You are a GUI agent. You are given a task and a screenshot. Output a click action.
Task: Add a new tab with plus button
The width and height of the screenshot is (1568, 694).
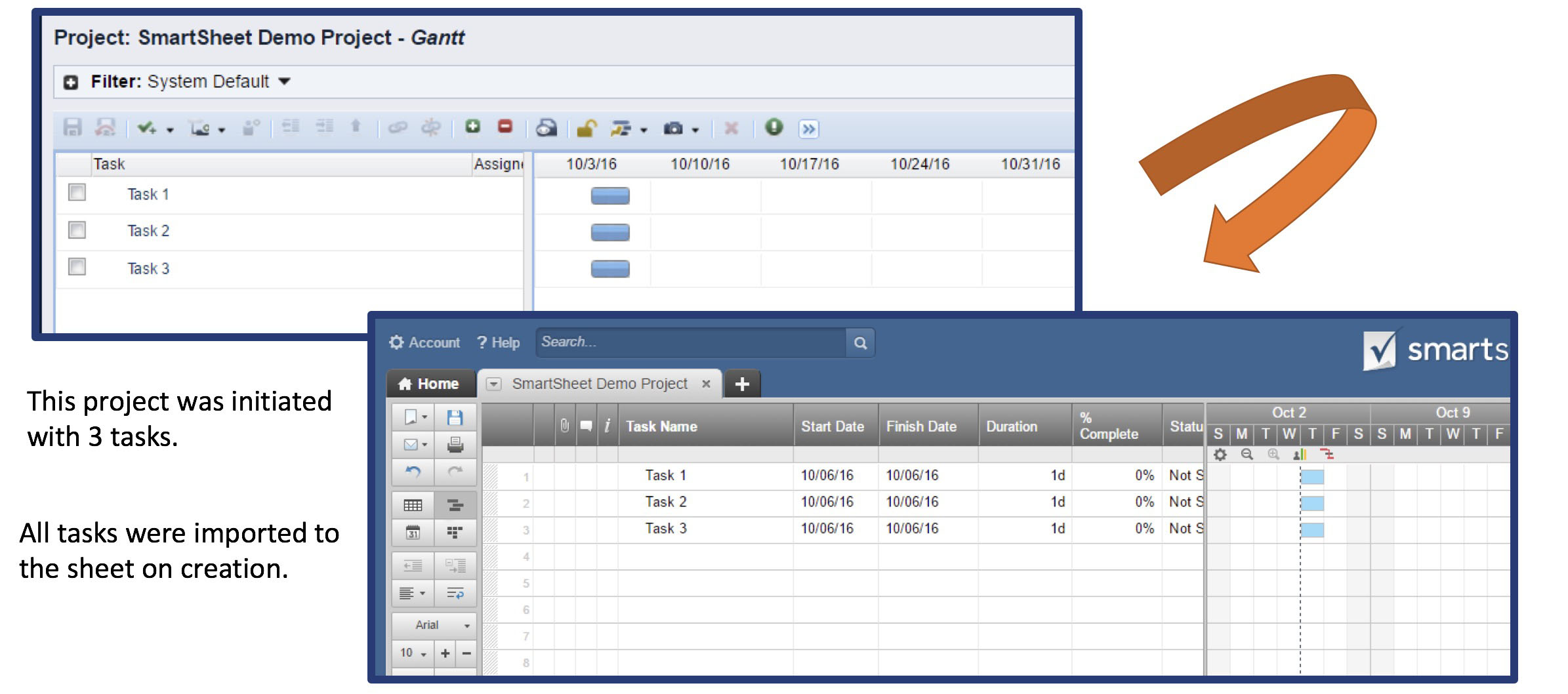coord(742,384)
